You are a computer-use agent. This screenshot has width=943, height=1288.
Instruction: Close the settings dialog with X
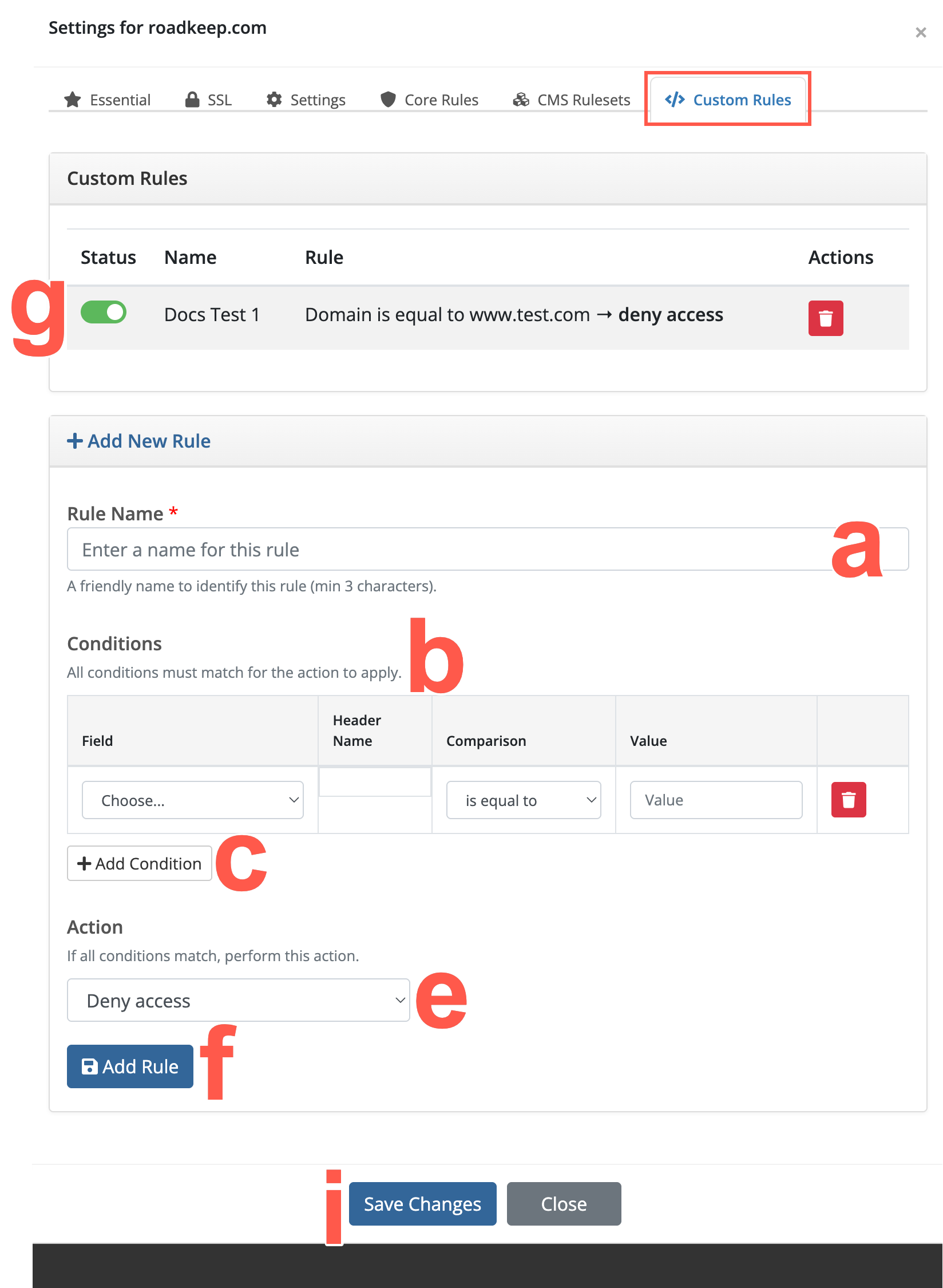(921, 33)
